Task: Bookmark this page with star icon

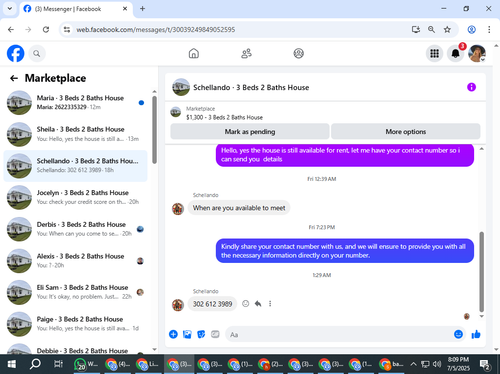Action: pos(447,30)
